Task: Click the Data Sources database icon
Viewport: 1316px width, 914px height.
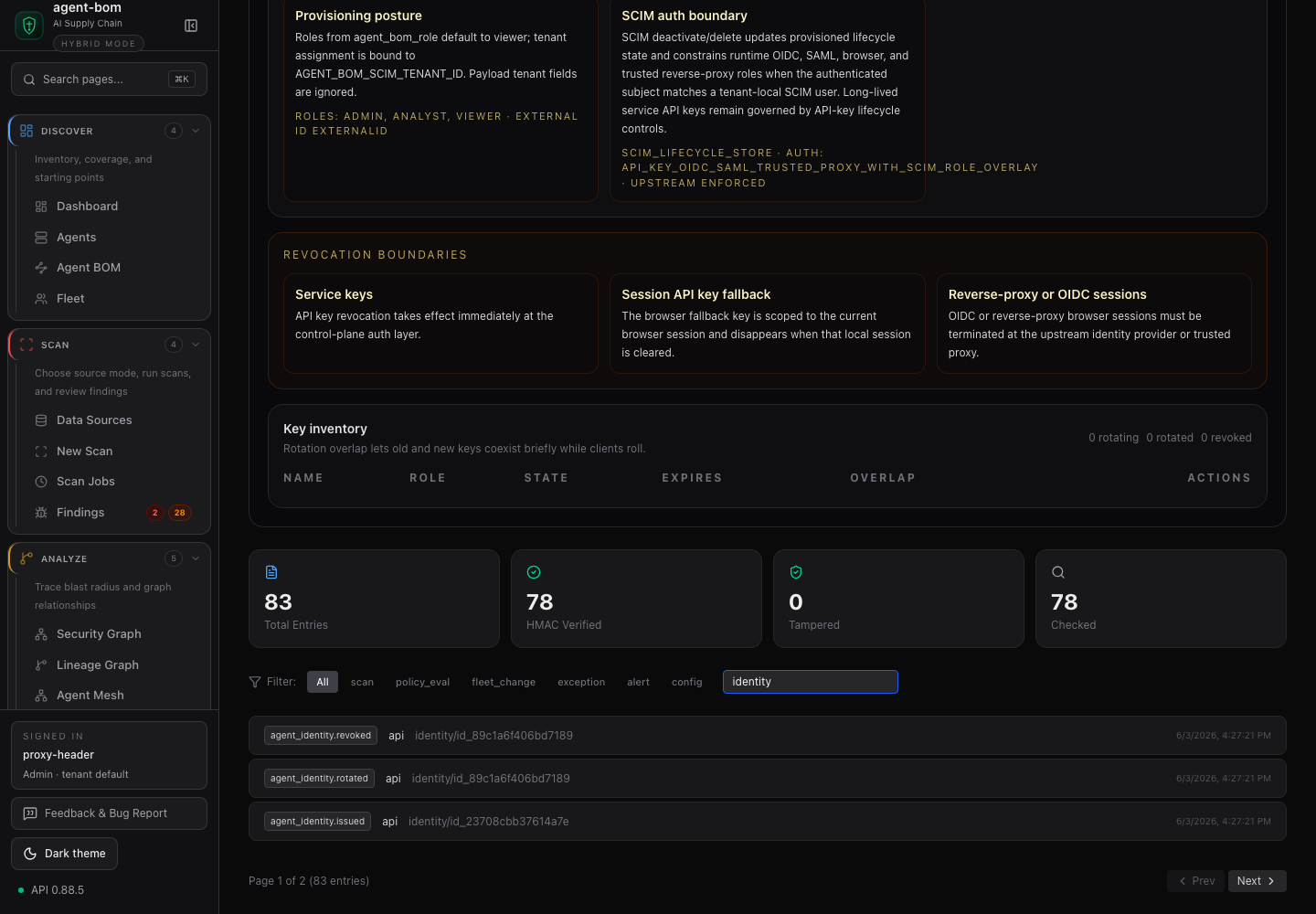Action: 41,420
